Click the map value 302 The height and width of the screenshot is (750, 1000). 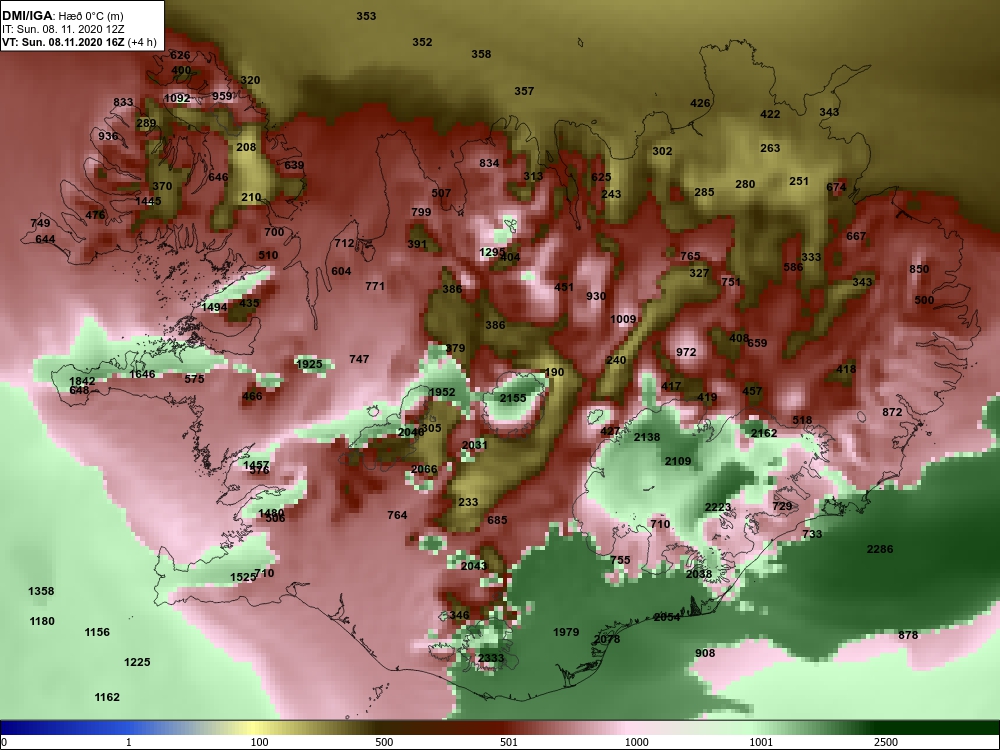pos(662,151)
